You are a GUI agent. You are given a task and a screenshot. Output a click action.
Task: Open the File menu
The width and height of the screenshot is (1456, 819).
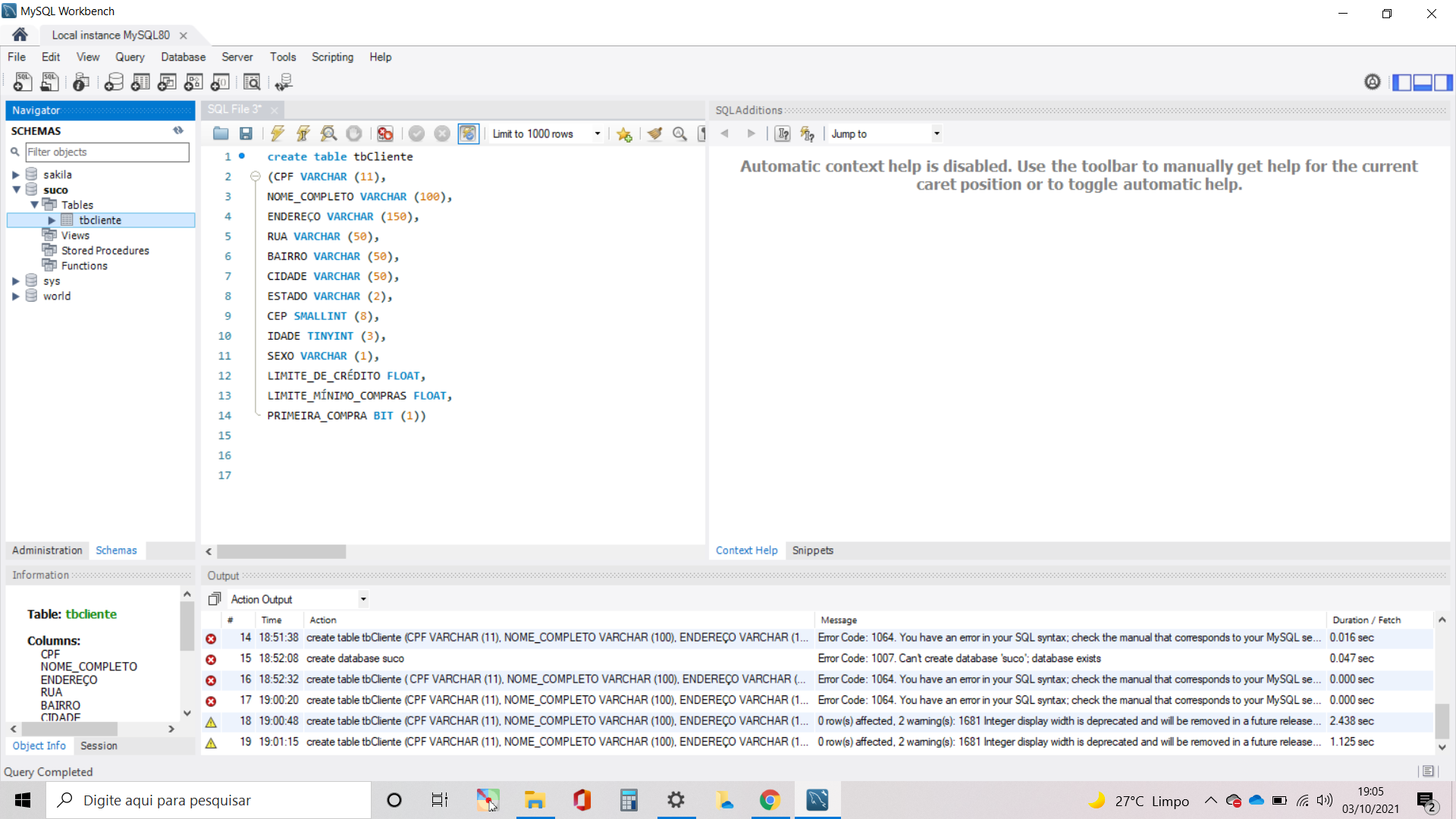click(17, 57)
